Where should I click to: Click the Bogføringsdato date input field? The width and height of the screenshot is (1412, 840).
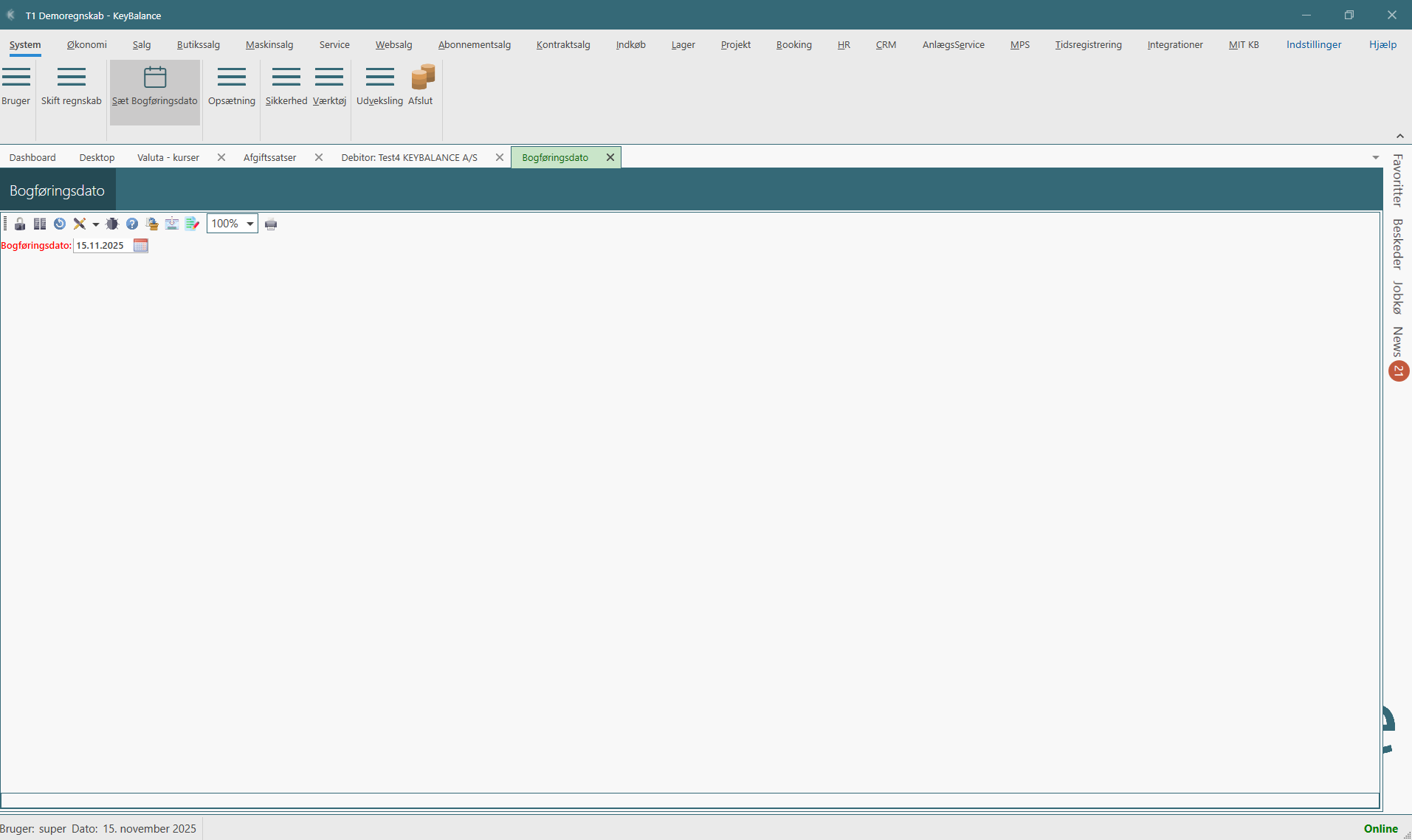pyautogui.click(x=103, y=246)
